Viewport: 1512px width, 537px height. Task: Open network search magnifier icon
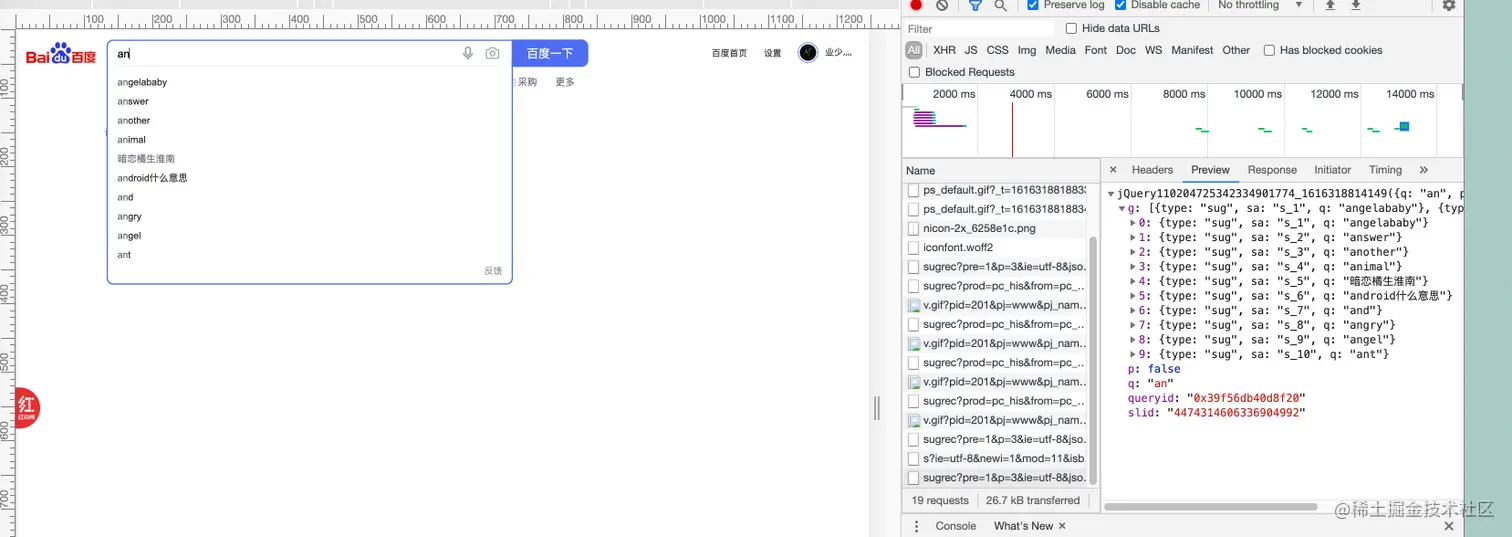[x=1001, y=5]
